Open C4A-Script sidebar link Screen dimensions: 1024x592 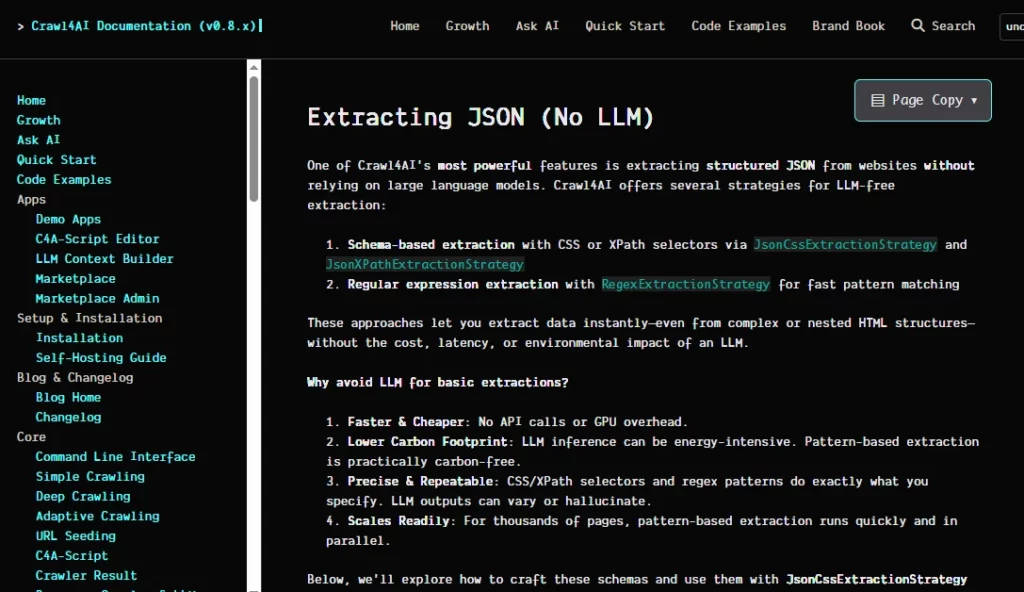[72, 555]
